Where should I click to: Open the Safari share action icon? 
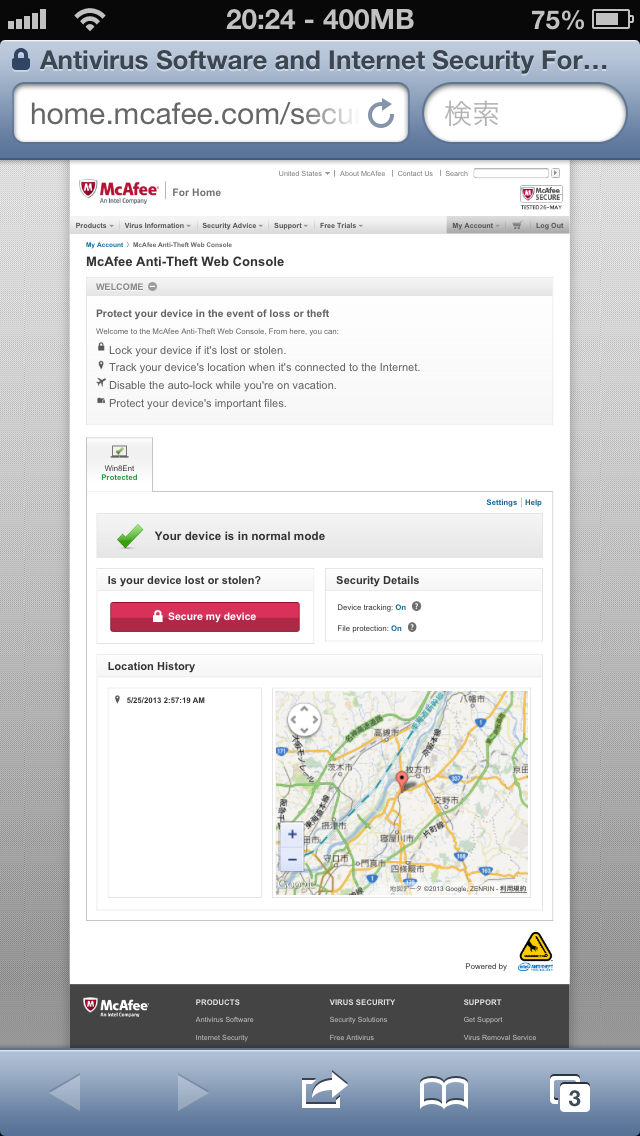point(324,1091)
